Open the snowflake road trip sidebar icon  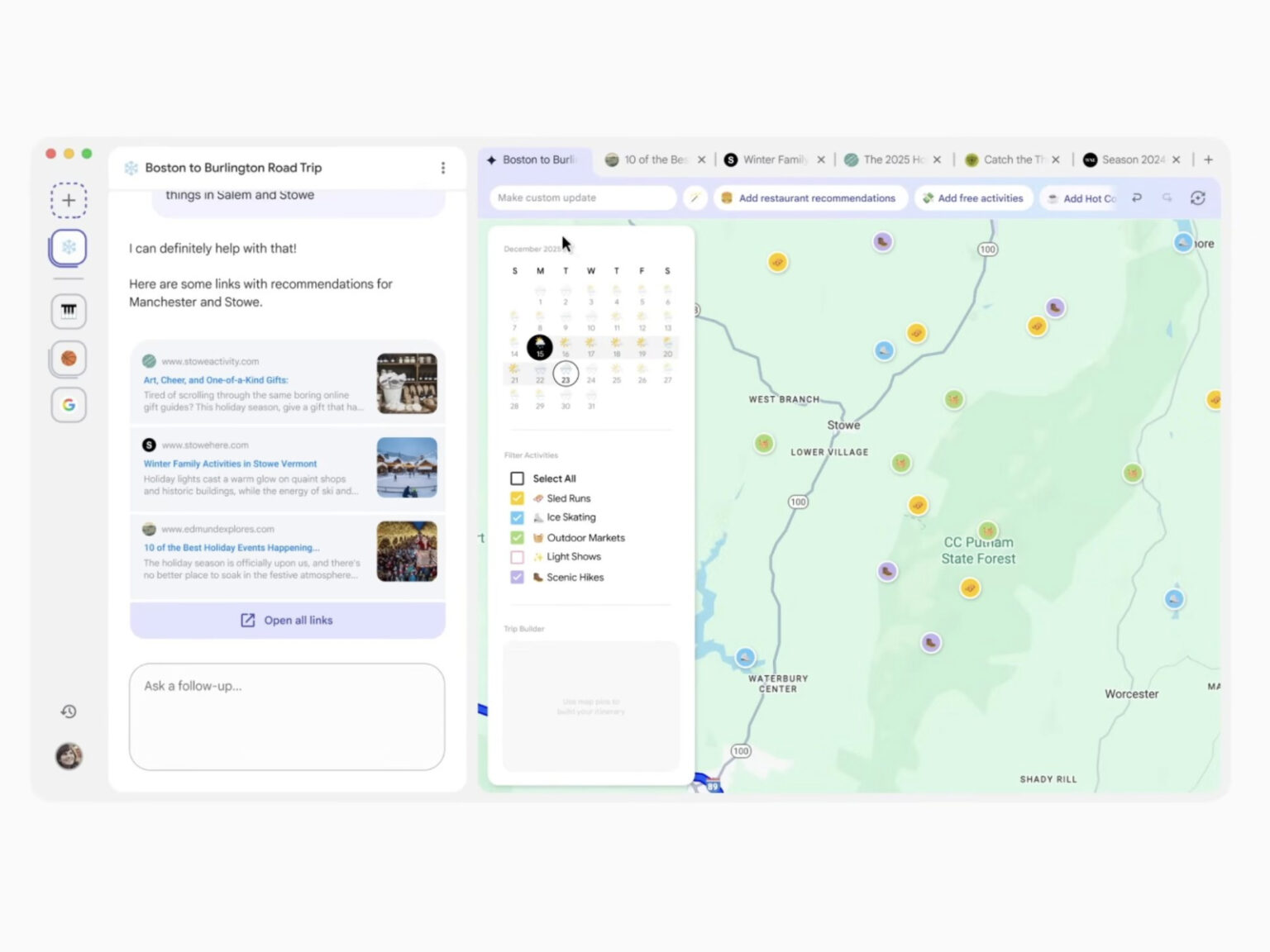click(69, 247)
